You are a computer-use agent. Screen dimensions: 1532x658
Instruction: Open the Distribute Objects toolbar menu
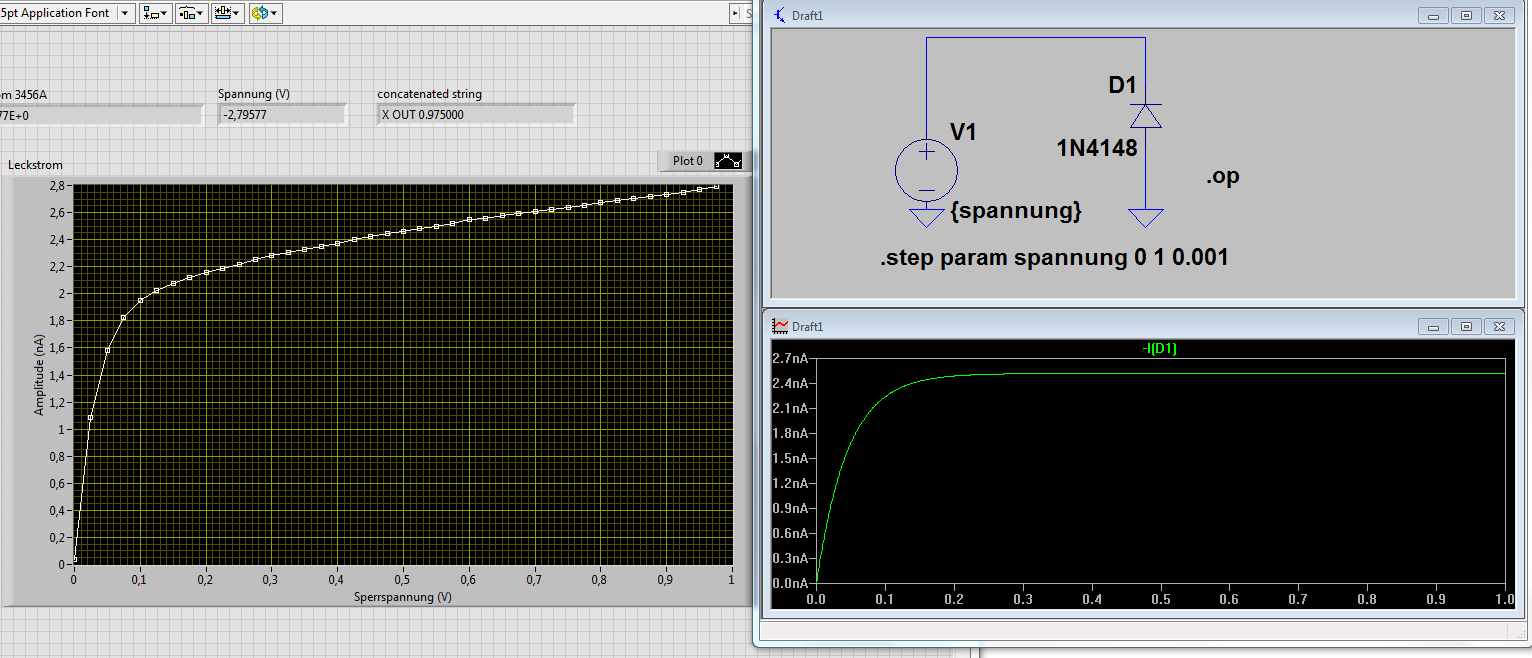(x=191, y=13)
